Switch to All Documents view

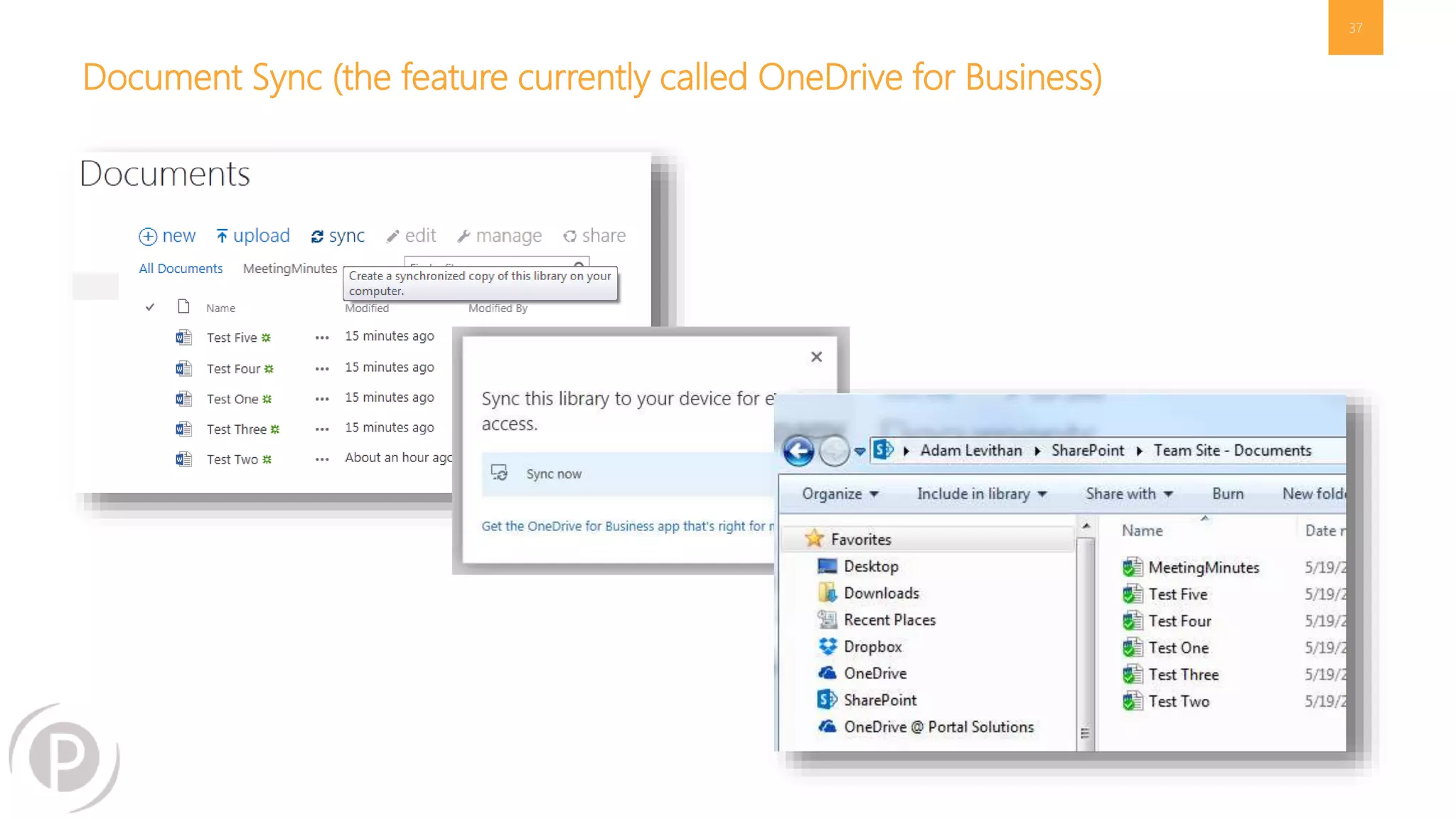[181, 269]
